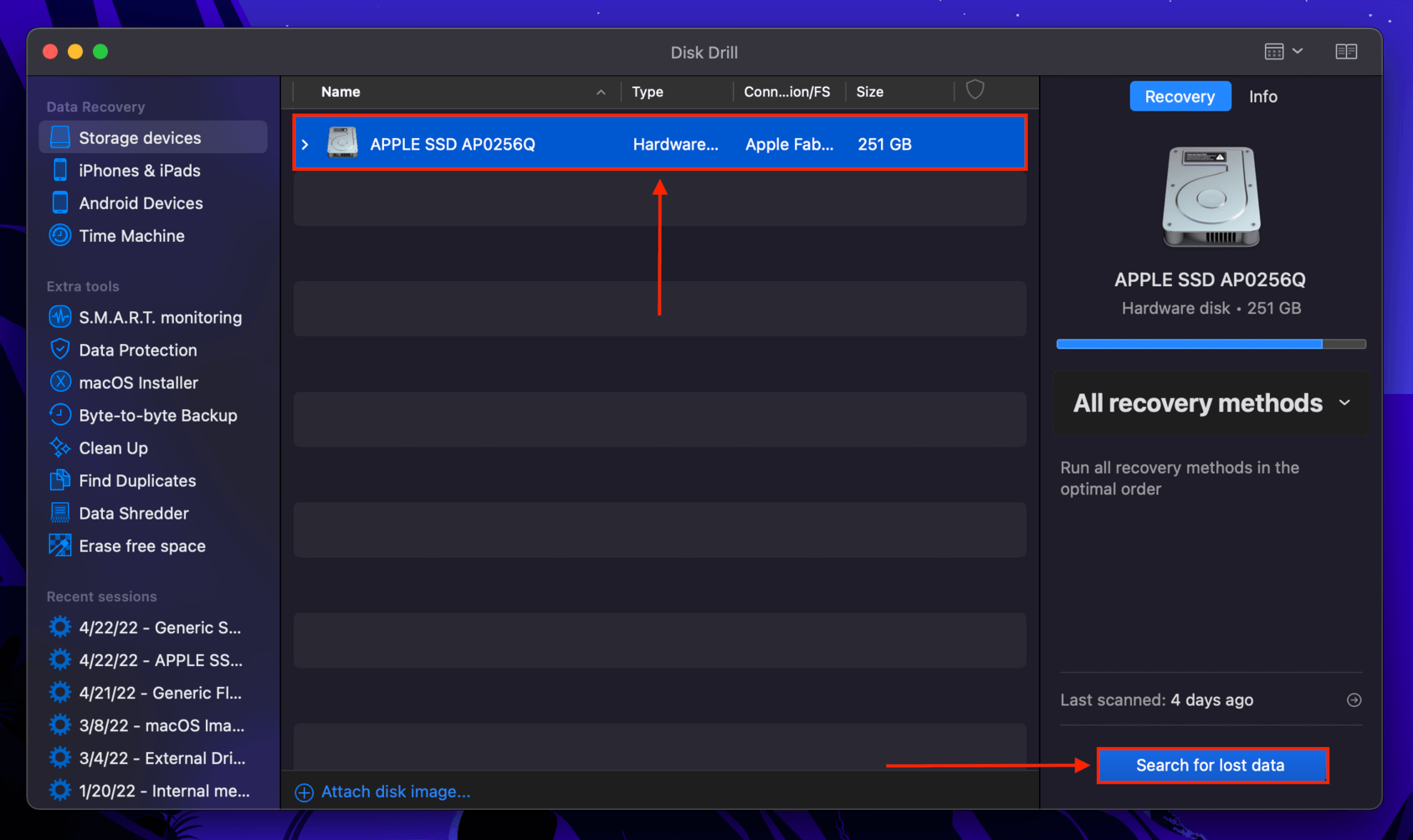Click the Size column header
1413x840 pixels.
coord(869,91)
